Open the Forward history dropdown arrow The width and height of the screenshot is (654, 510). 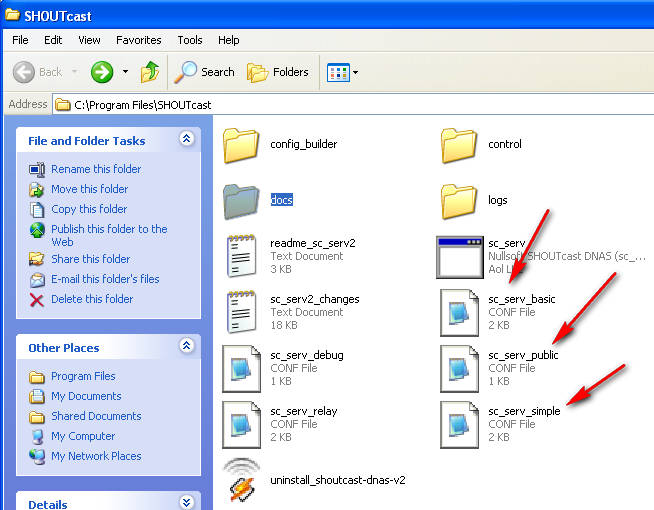pyautogui.click(x=125, y=72)
